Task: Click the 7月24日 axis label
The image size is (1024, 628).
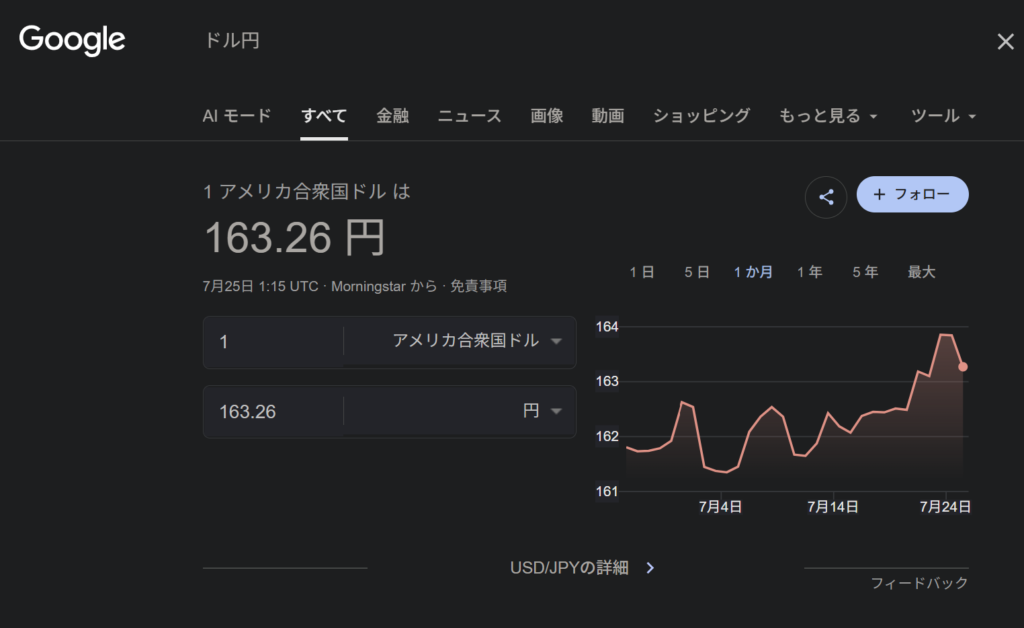Action: (x=945, y=507)
